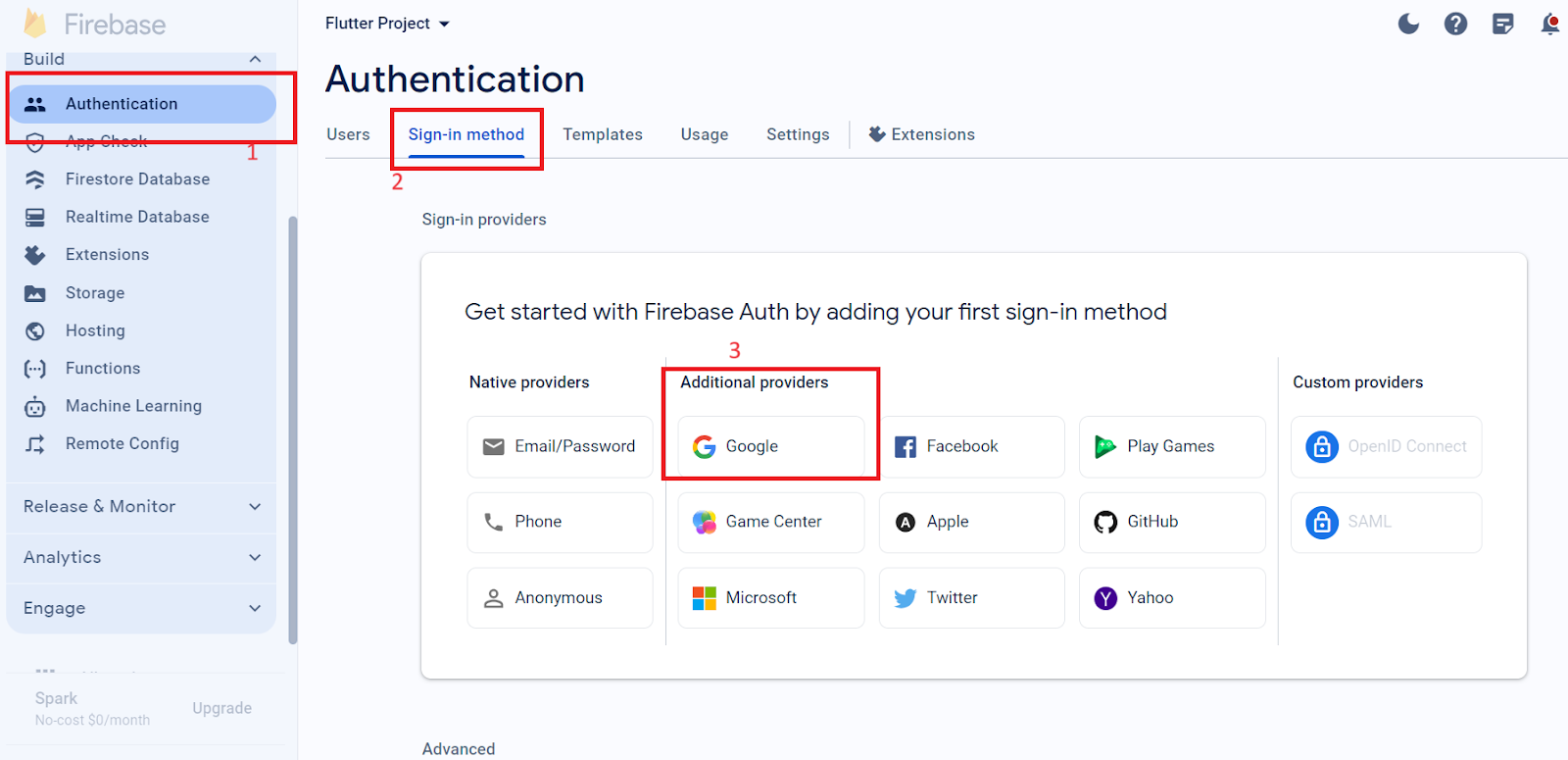The height and width of the screenshot is (760, 1568).
Task: Click the sidebar Extensions icon
Action: (35, 255)
